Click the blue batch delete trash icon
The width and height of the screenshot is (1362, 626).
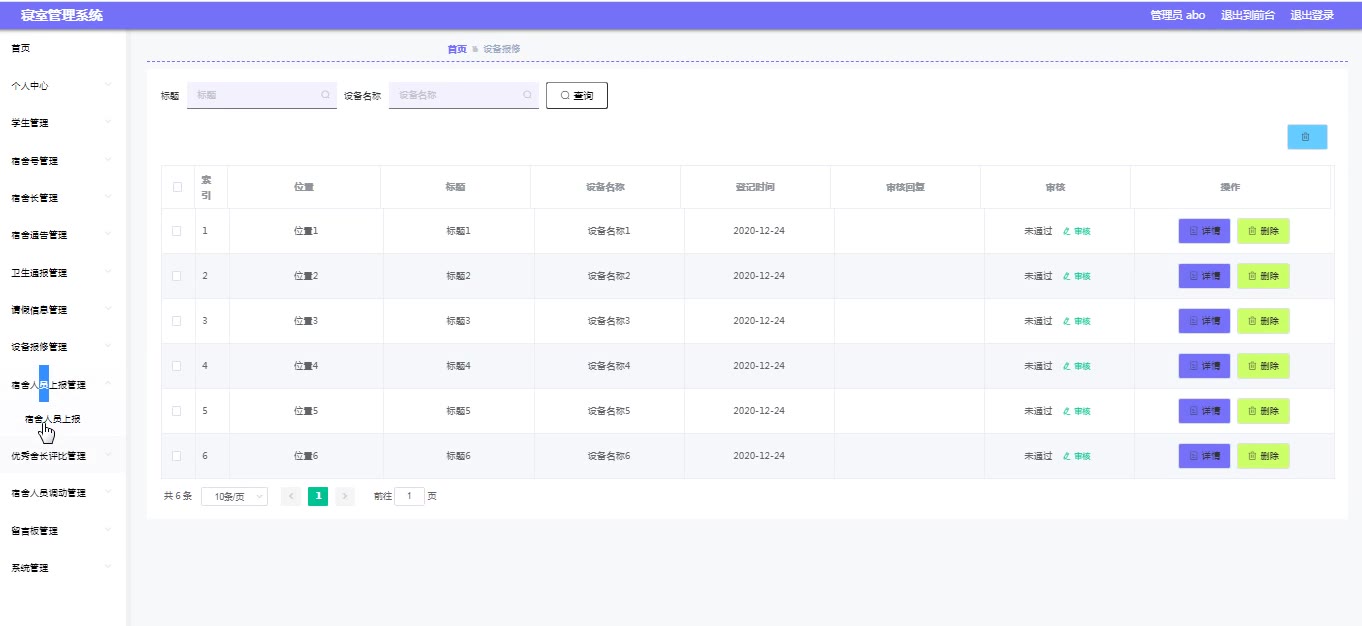[1306, 137]
